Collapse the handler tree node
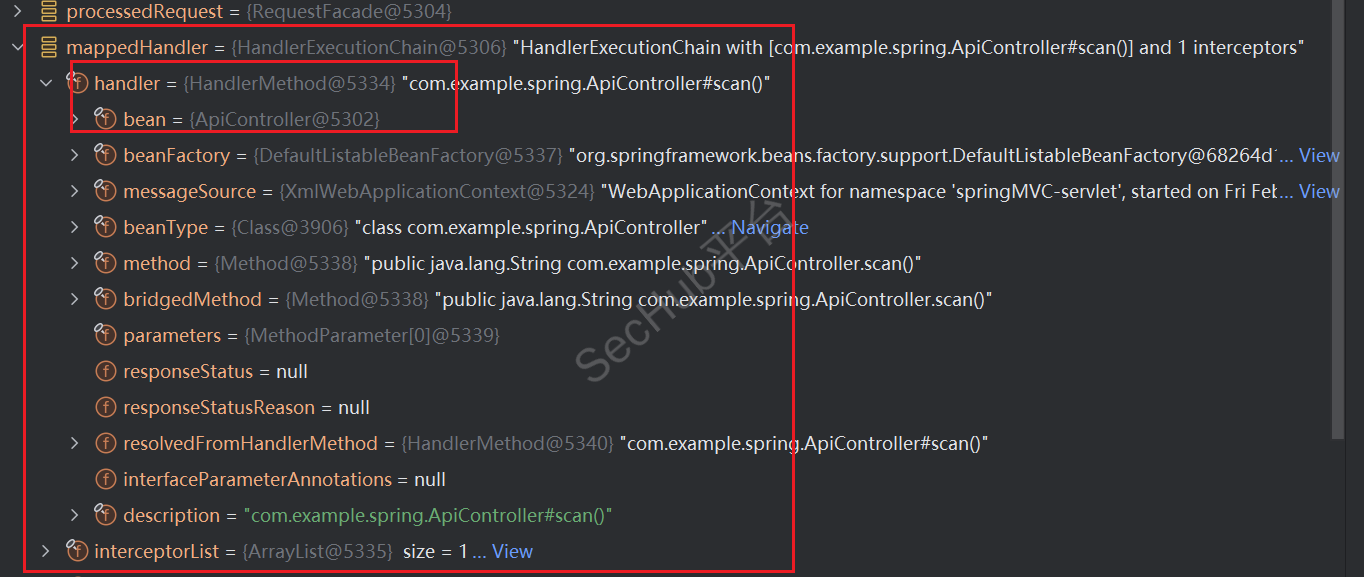This screenshot has height=577, width=1364. coord(45,84)
